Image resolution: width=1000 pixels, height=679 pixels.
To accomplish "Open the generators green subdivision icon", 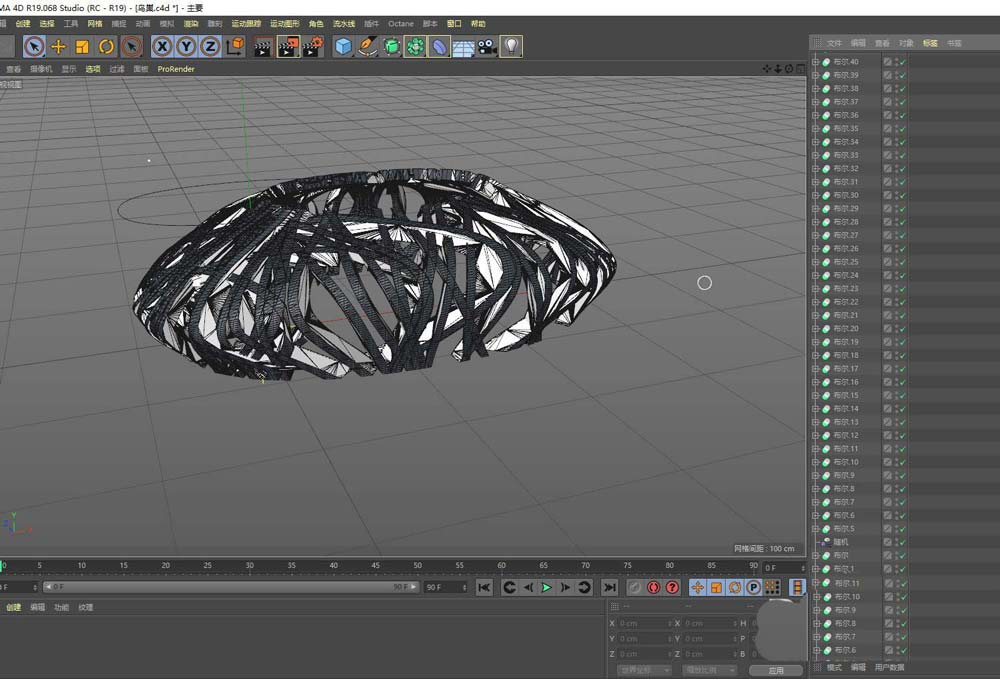I will coord(392,47).
